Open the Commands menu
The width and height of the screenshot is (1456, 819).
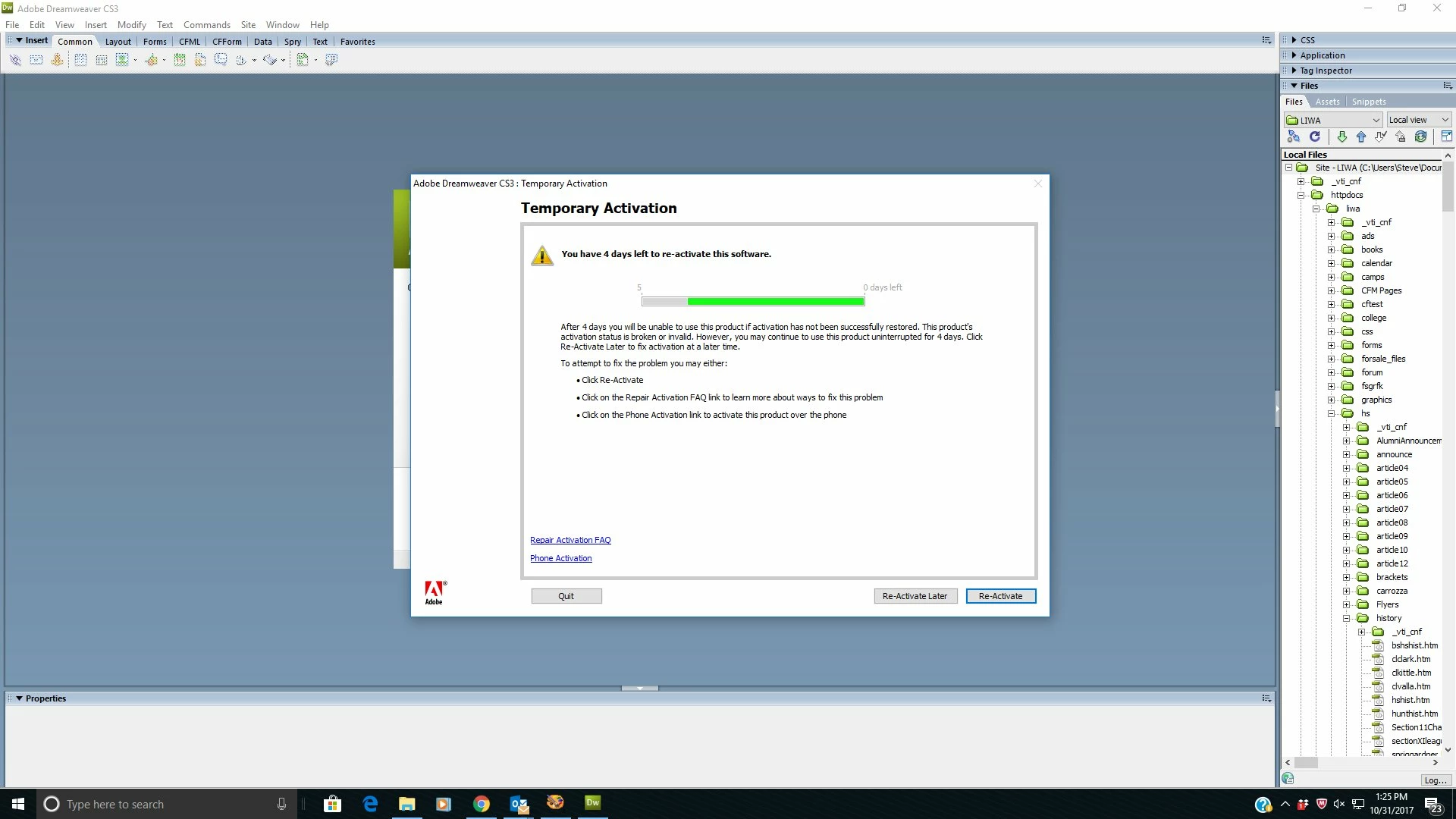pyautogui.click(x=206, y=24)
